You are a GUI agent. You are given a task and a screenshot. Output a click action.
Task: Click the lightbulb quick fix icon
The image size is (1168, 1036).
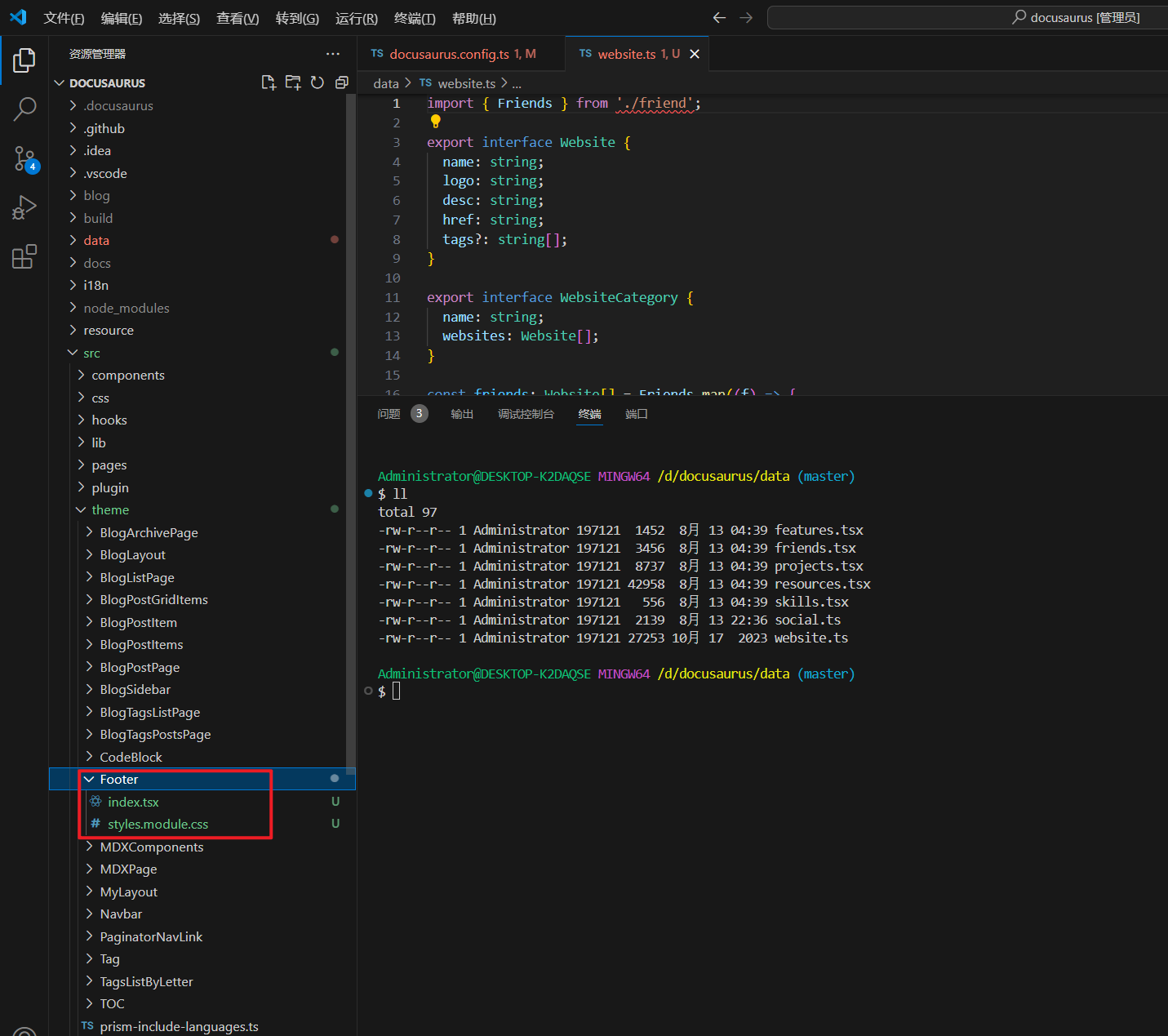click(x=436, y=122)
